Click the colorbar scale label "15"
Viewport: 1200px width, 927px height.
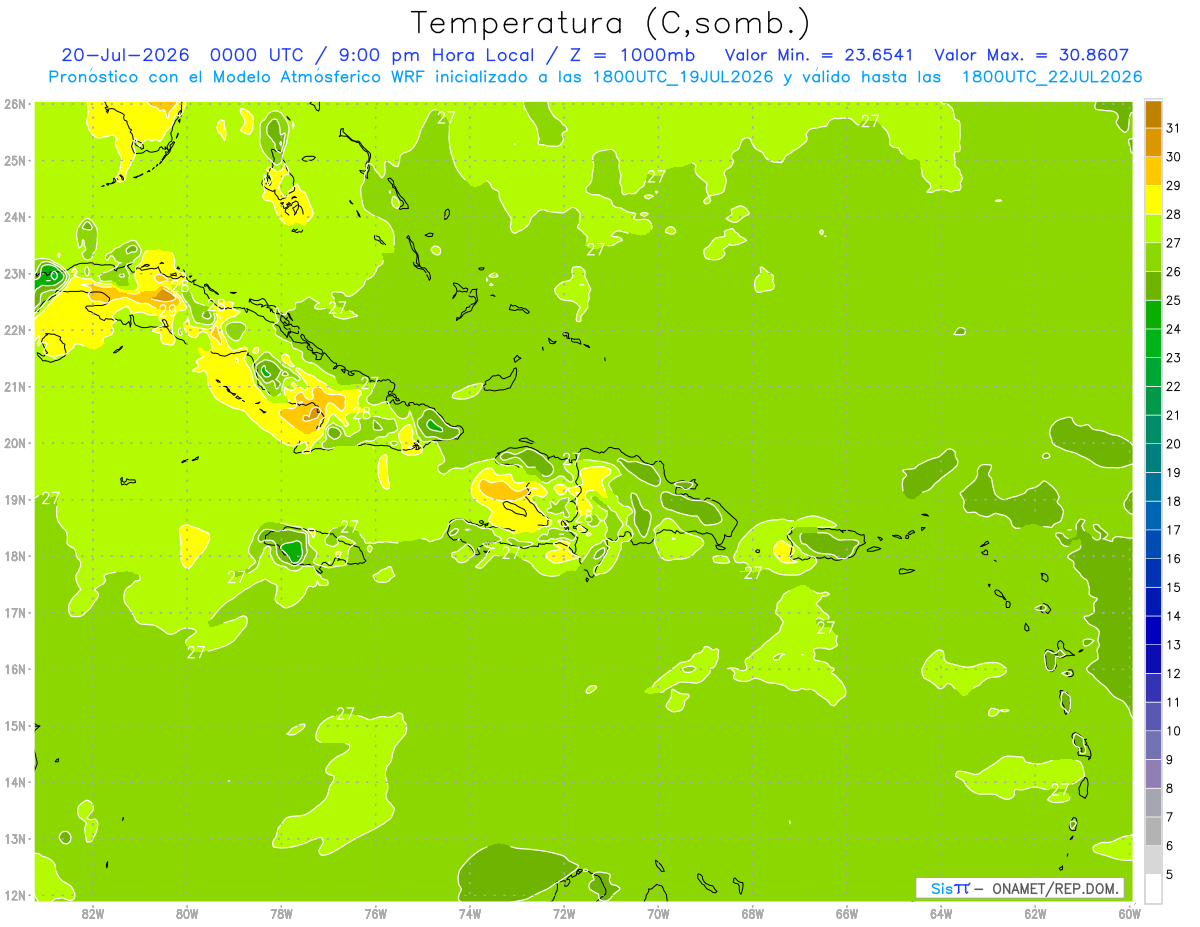tap(1174, 587)
